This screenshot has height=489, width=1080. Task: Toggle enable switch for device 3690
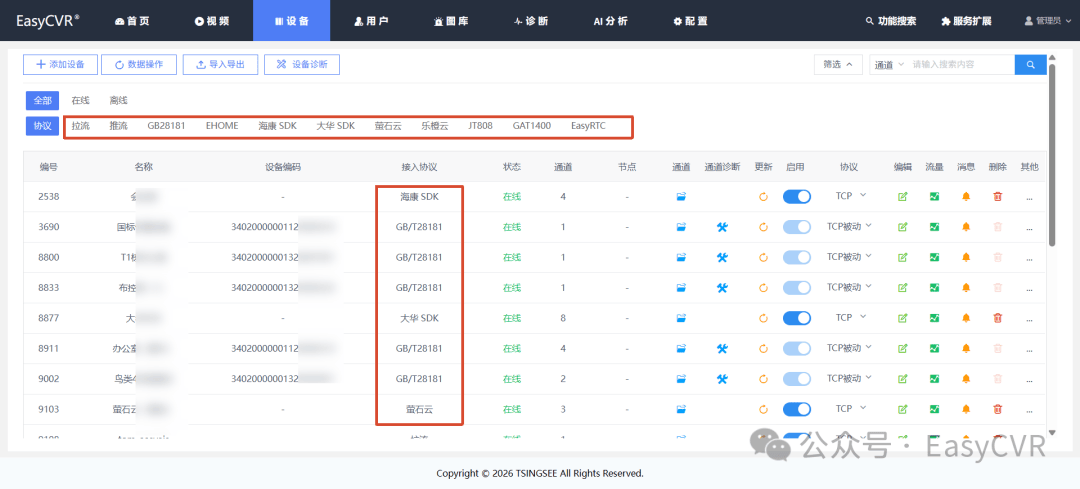coord(797,227)
